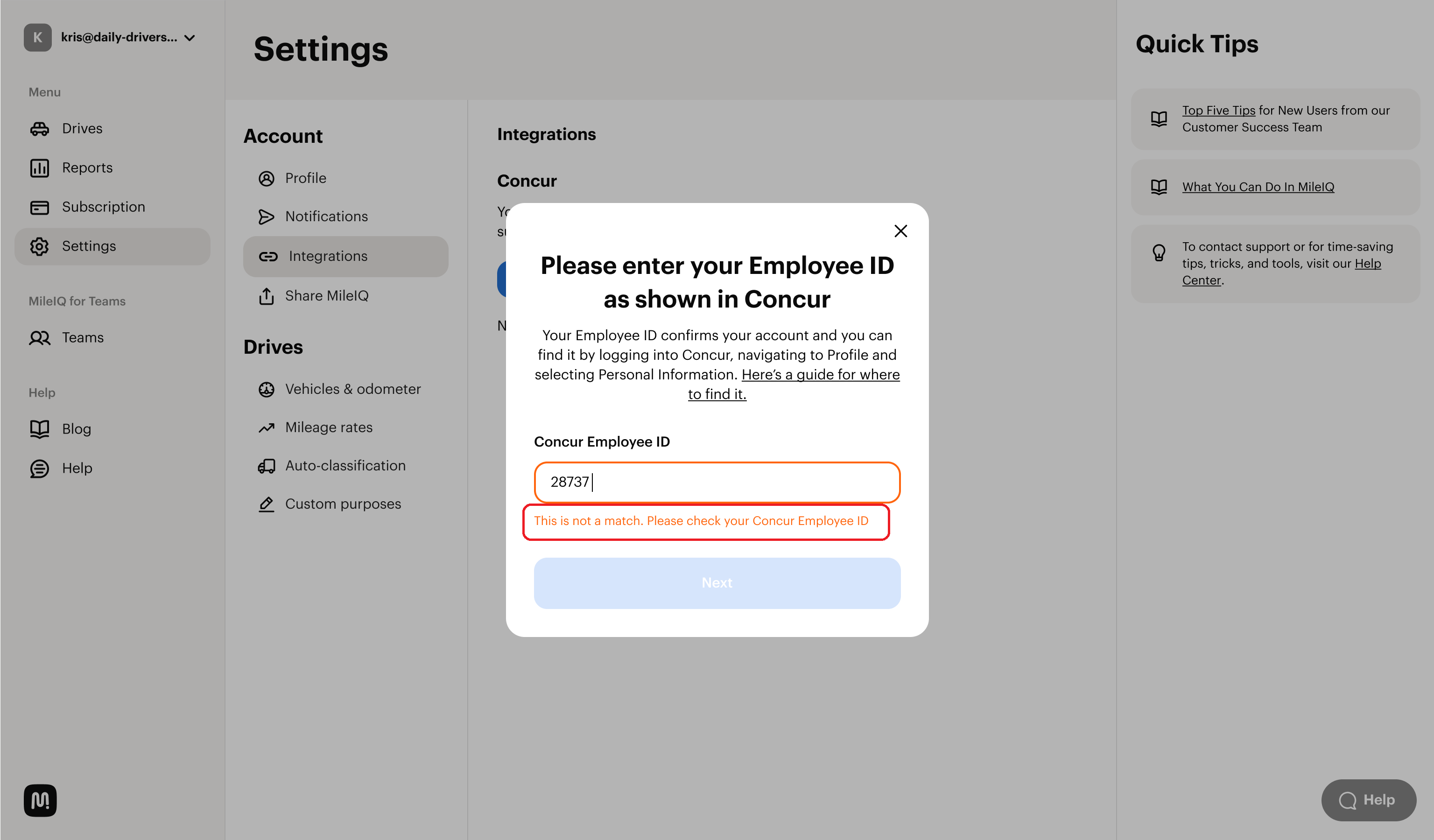Click the Custom purposes pencil icon
Image resolution: width=1434 pixels, height=840 pixels.
[267, 504]
